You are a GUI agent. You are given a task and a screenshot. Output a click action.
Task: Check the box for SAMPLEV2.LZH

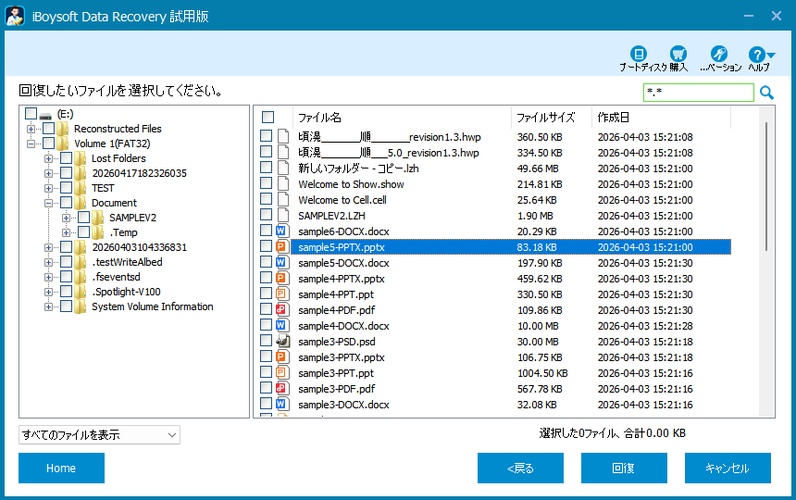[x=266, y=215]
